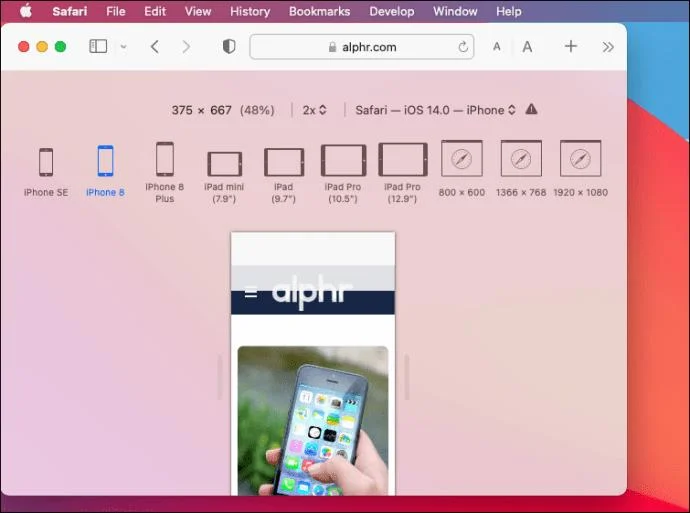
Task: Maximize the Safari window with green button
Action: coord(60,46)
